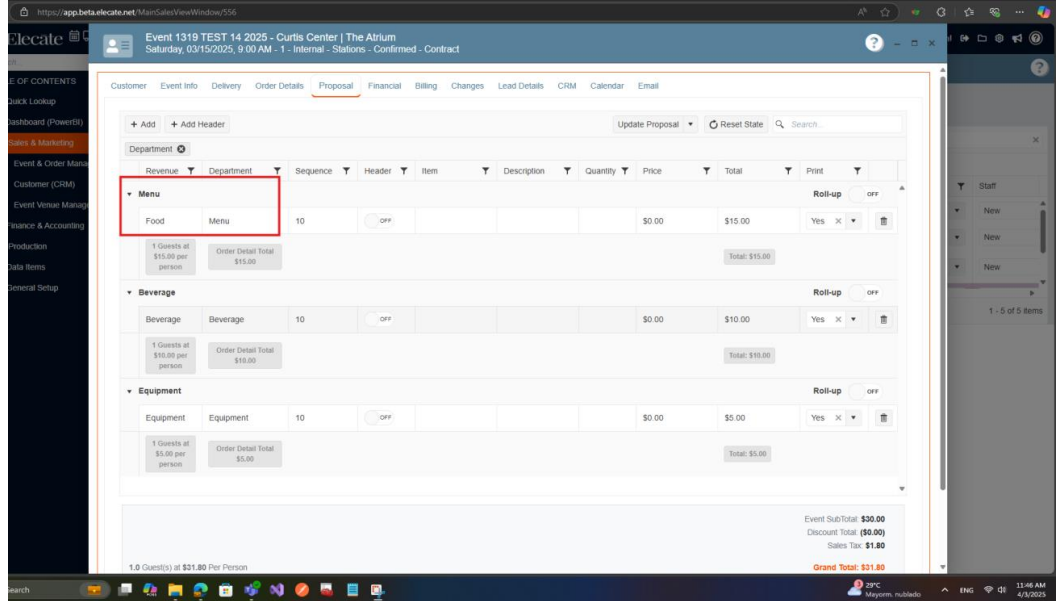Remove the Department grouping chip
This screenshot has width=1062, height=601.
pos(181,149)
